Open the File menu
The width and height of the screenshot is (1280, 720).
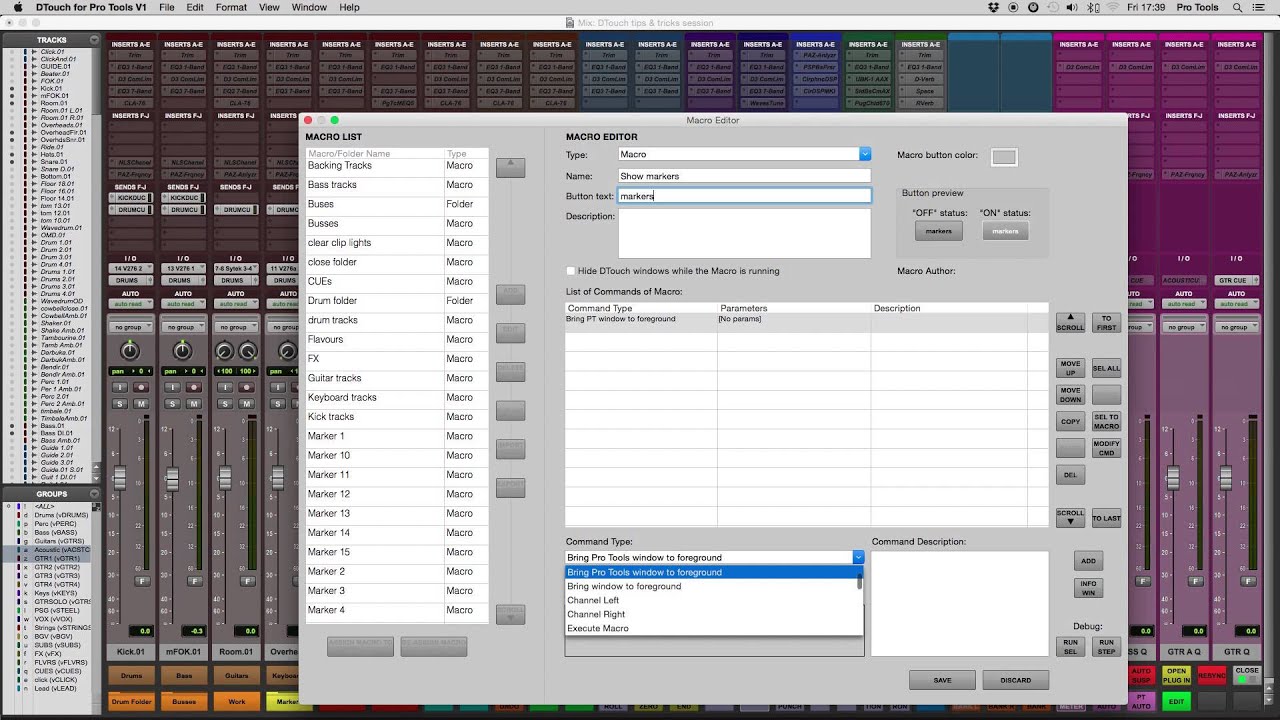point(166,7)
